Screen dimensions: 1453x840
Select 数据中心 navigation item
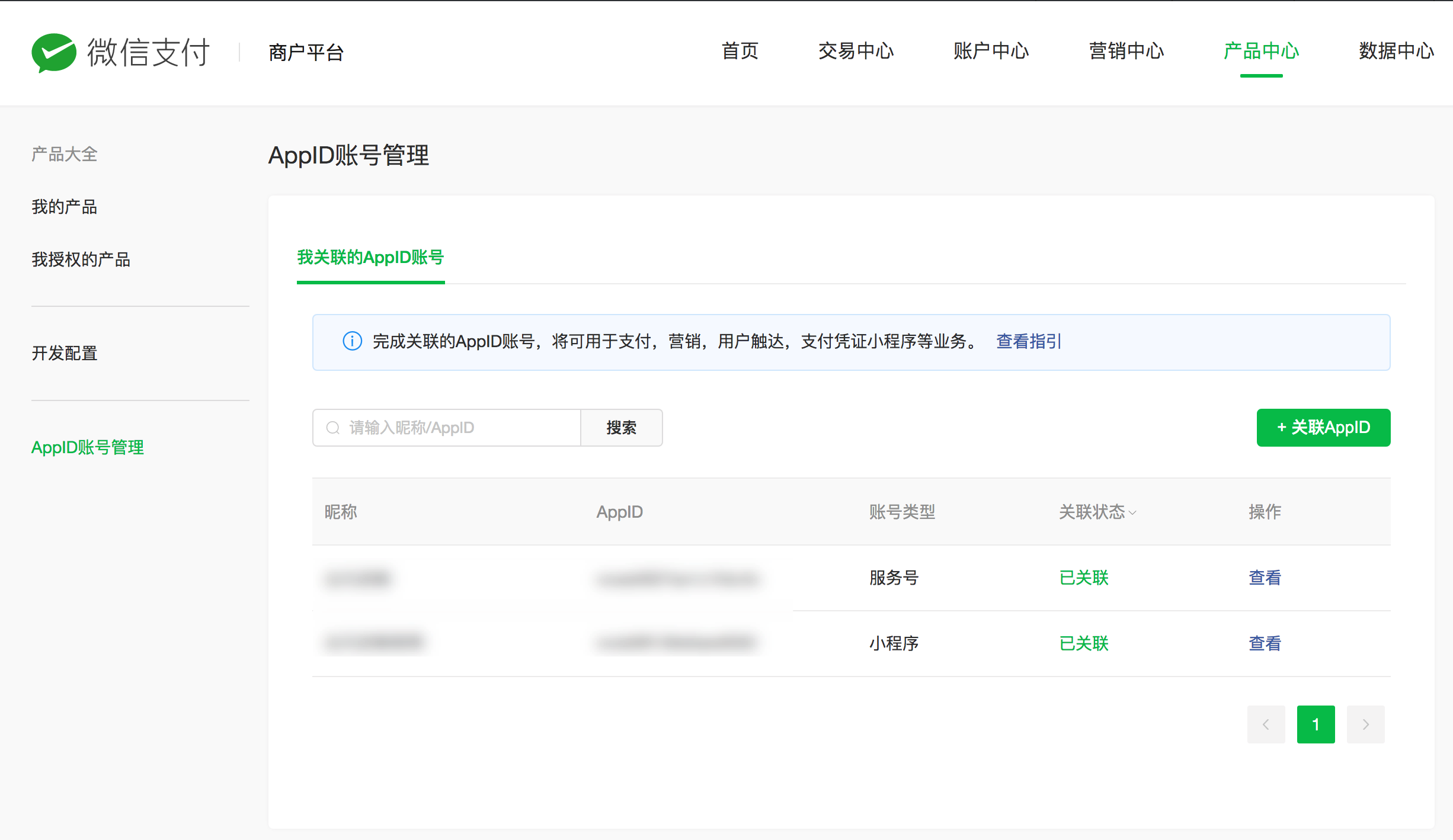click(1396, 51)
